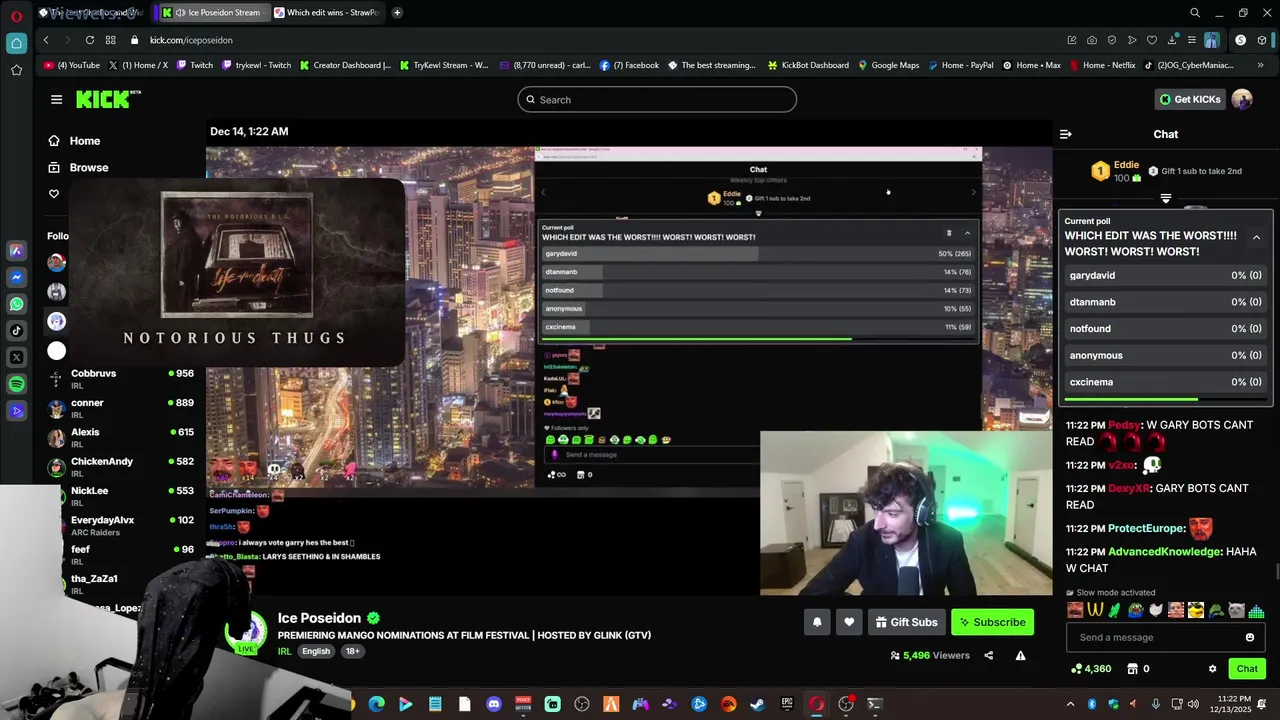The width and height of the screenshot is (1280, 720).
Task: Open Steam from the taskbar
Action: click(758, 704)
